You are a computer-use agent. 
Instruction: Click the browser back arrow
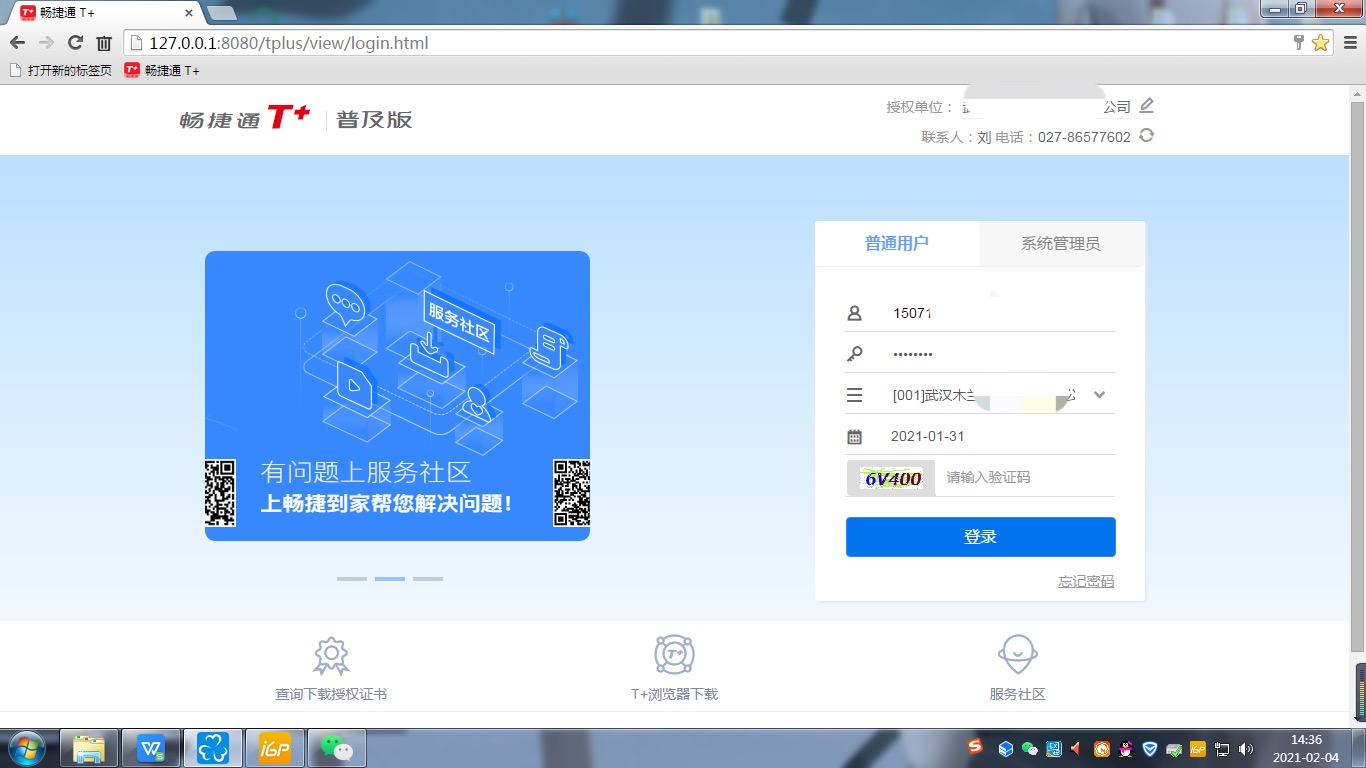(17, 43)
